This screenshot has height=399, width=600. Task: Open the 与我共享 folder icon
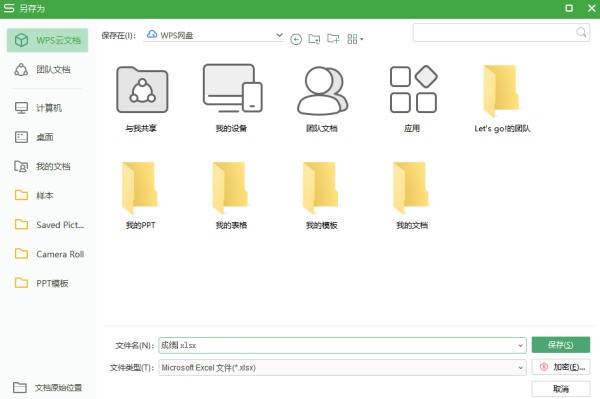pyautogui.click(x=142, y=99)
